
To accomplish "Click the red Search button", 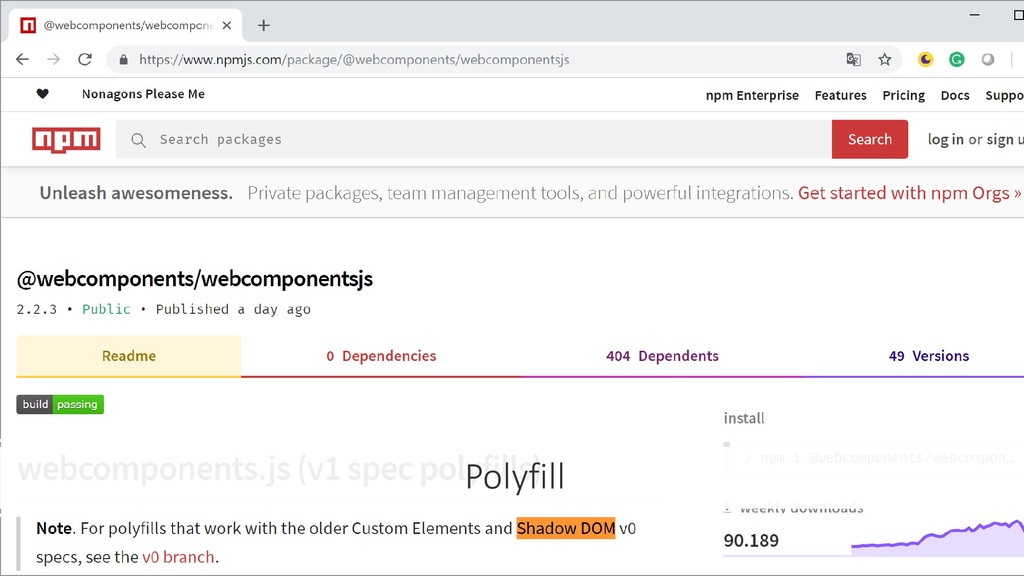I will pos(870,139).
